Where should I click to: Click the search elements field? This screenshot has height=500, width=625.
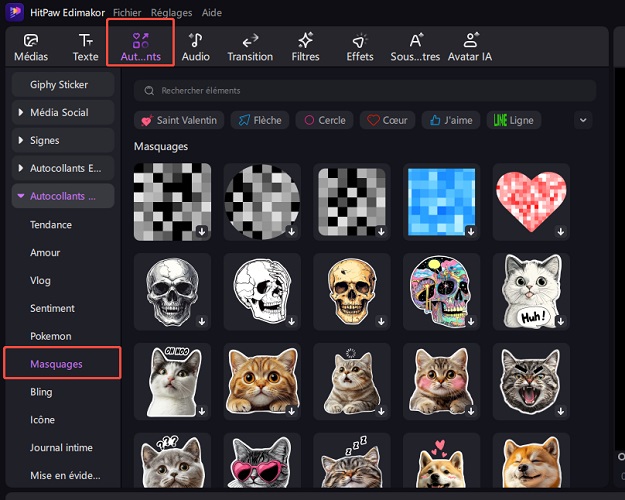(x=365, y=91)
